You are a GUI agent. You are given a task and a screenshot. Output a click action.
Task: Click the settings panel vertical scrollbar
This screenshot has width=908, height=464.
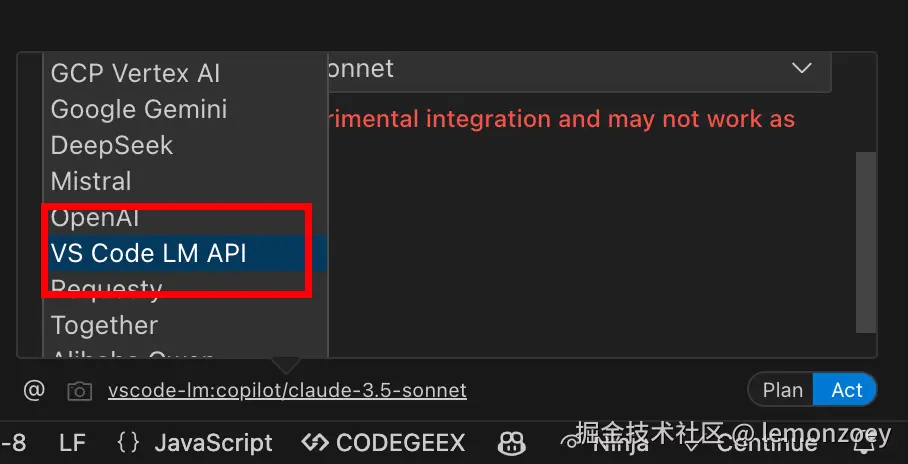(866, 240)
